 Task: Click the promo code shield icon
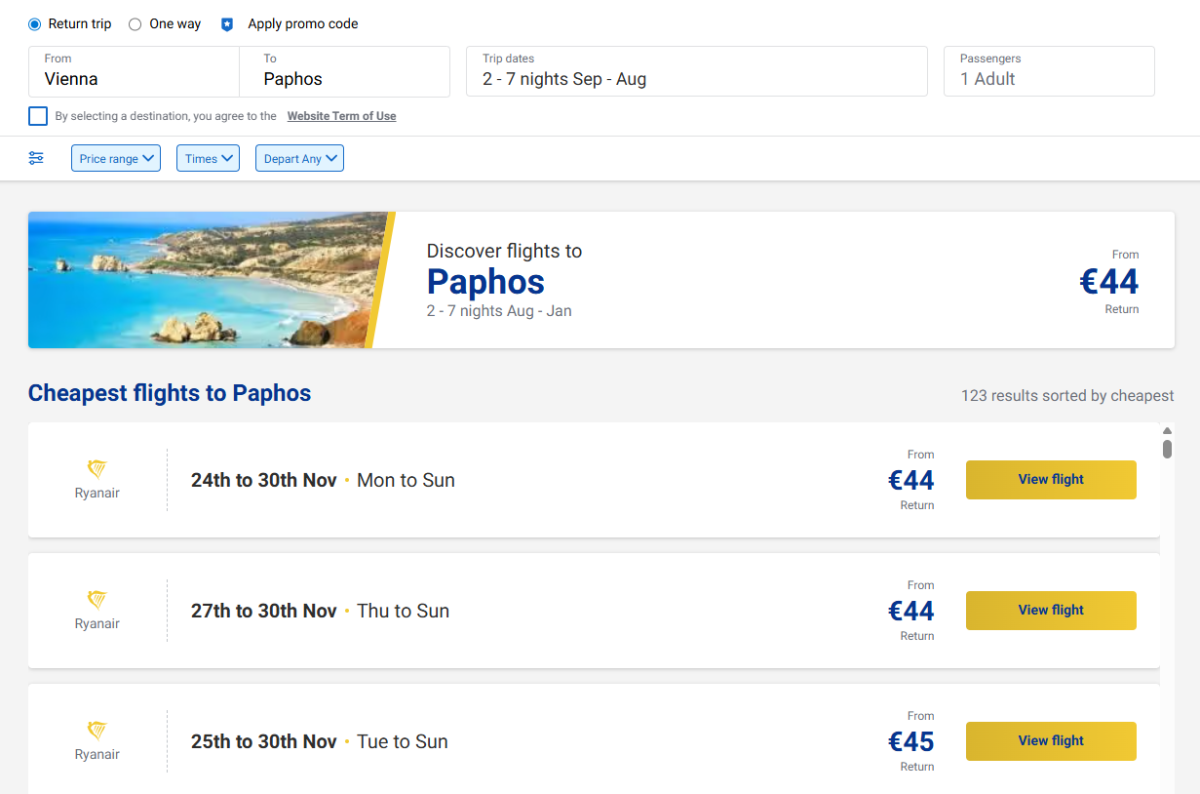pyautogui.click(x=227, y=24)
